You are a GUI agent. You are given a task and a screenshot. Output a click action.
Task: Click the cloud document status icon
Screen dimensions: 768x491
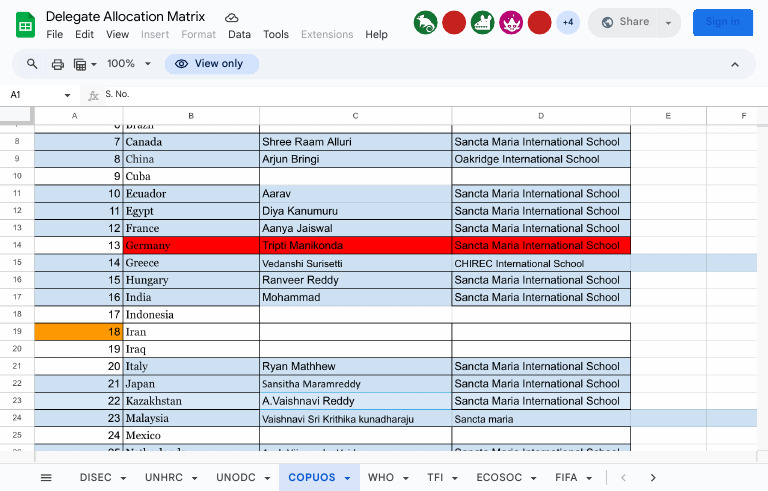231,18
